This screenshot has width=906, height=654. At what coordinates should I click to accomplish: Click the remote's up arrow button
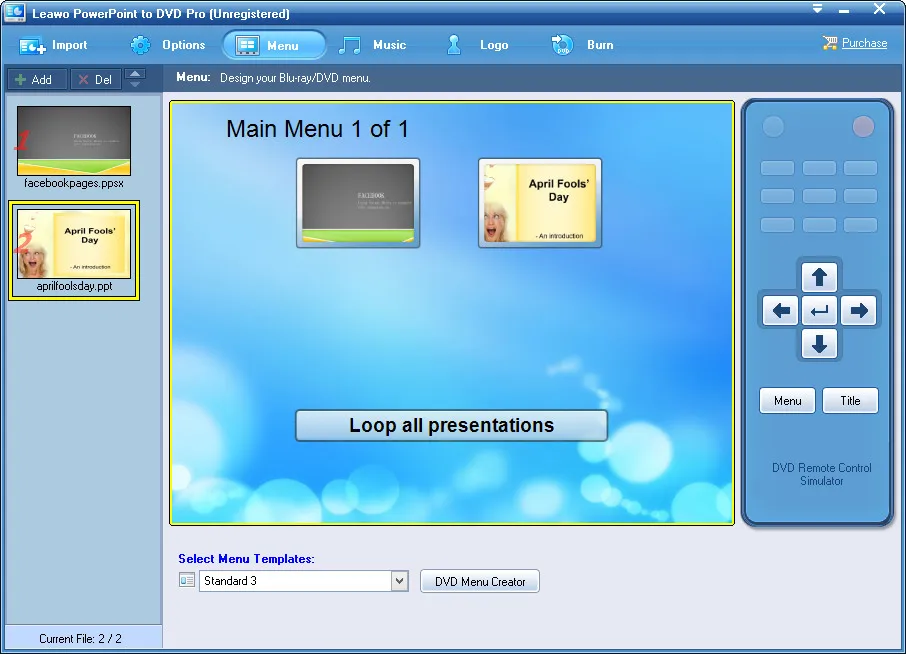coord(819,277)
